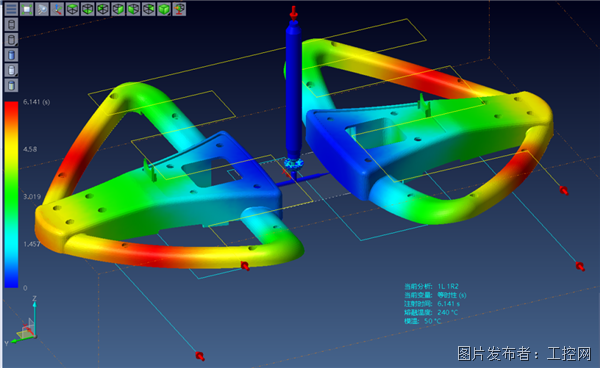Toggle blue-yellow cylinder display mode
The height and width of the screenshot is (368, 600).
(11, 86)
